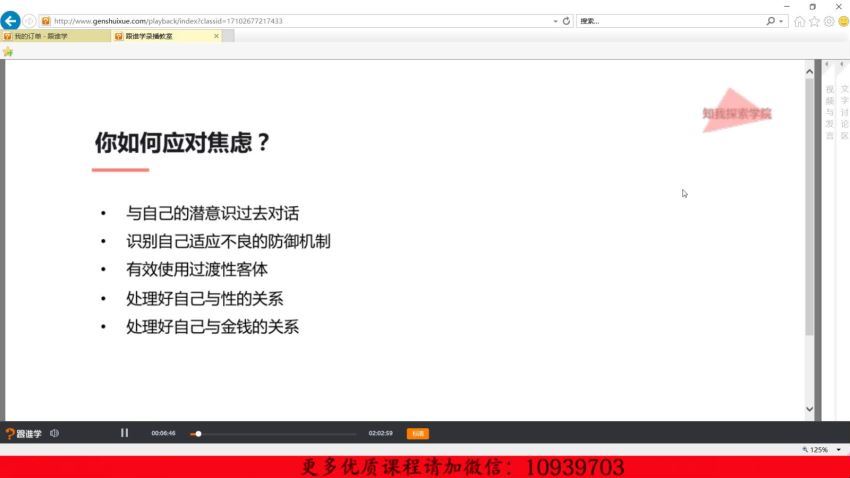Open the address bar history dropdown
The width and height of the screenshot is (850, 478).
pos(555,21)
